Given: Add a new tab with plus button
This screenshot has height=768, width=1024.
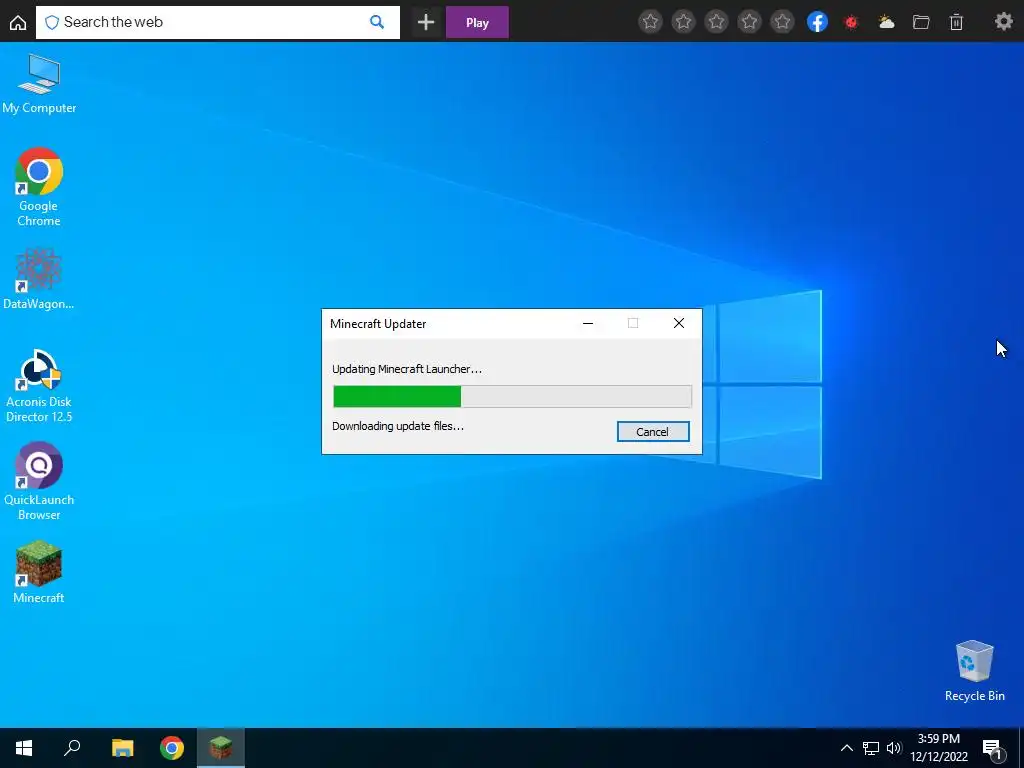Looking at the screenshot, I should click(x=426, y=22).
